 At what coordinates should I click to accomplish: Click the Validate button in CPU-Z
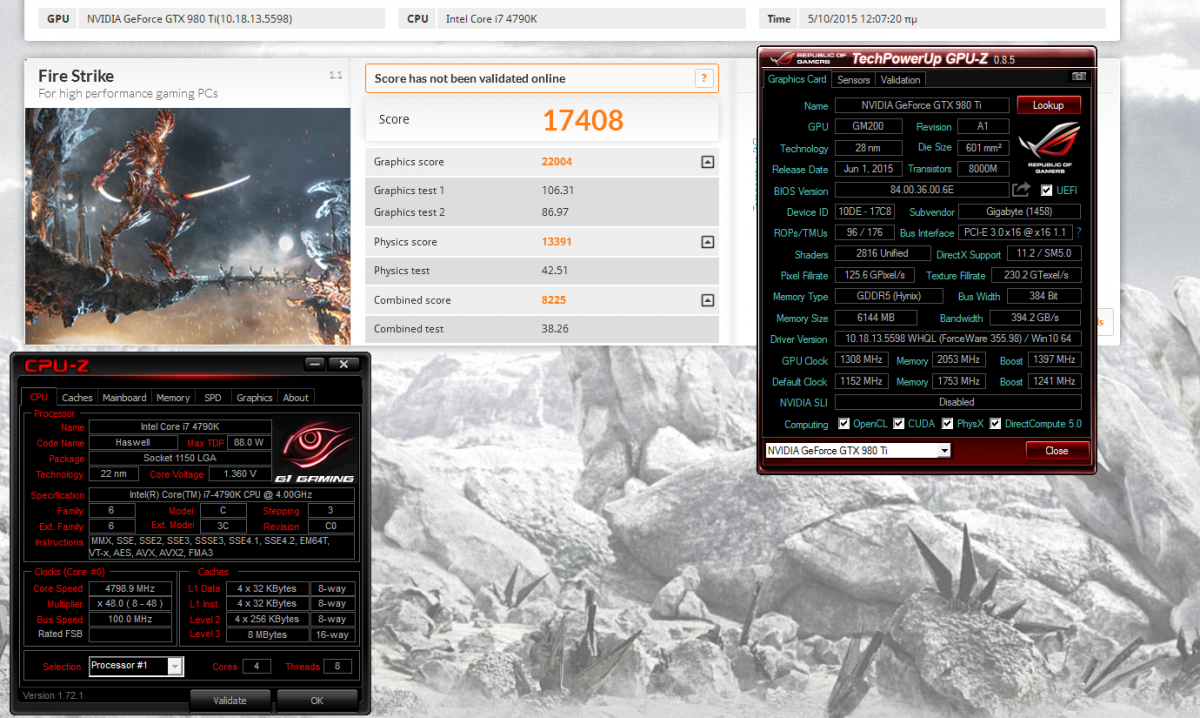[230, 700]
